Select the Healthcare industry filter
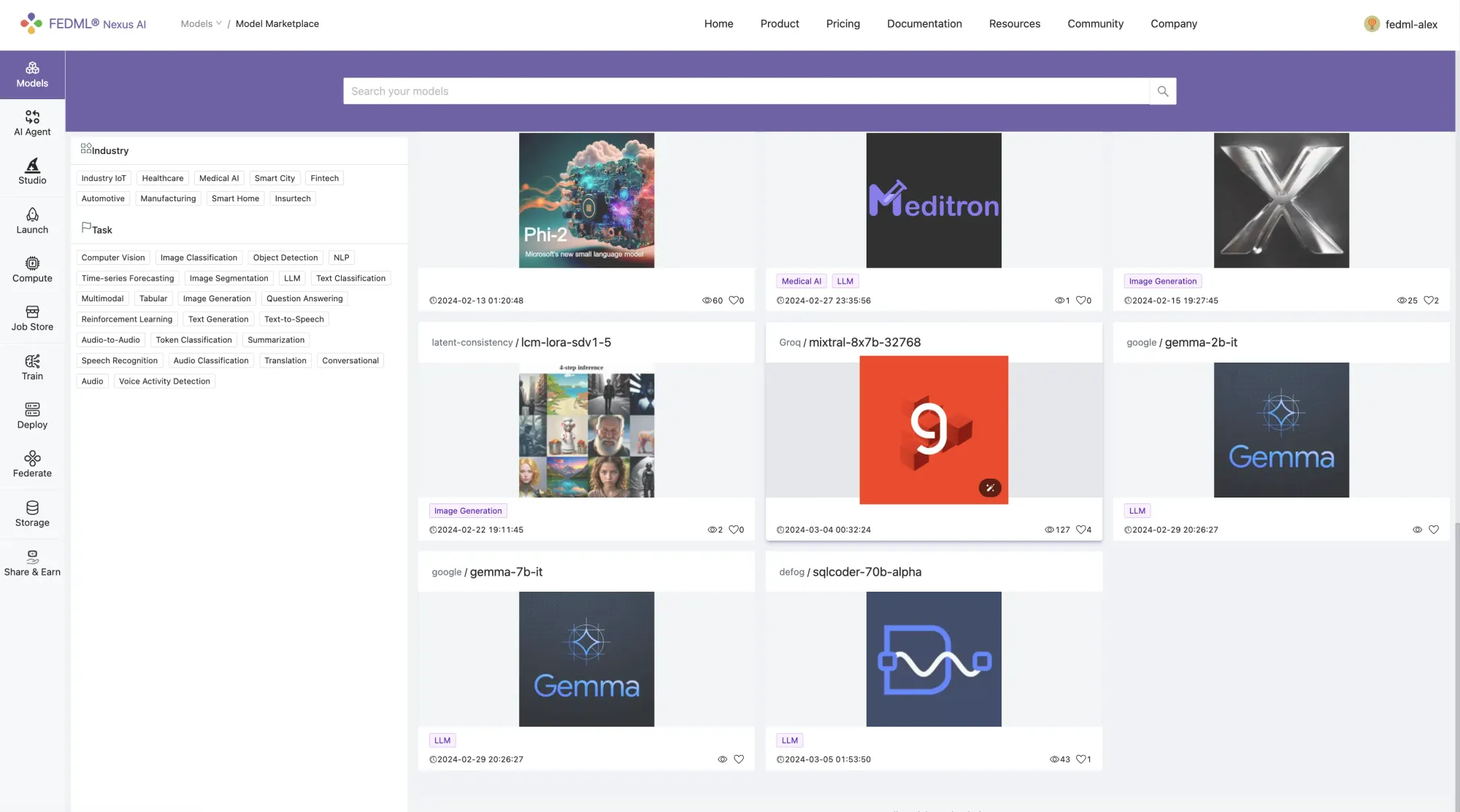The height and width of the screenshot is (812, 1460). [x=163, y=178]
